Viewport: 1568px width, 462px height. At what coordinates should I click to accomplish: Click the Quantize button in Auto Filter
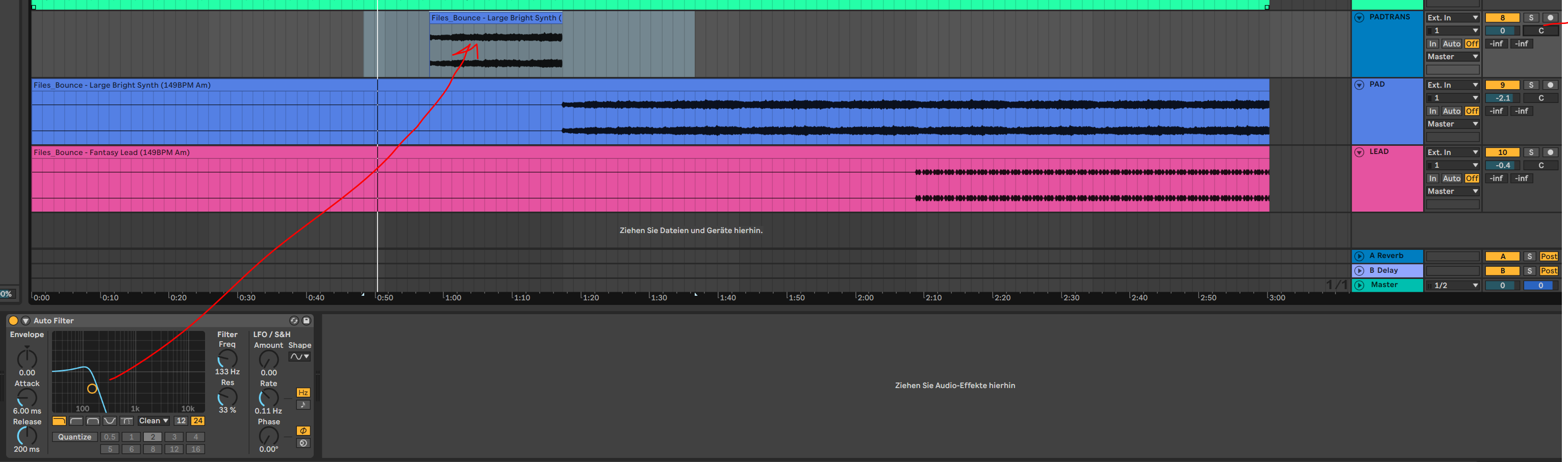[75, 437]
